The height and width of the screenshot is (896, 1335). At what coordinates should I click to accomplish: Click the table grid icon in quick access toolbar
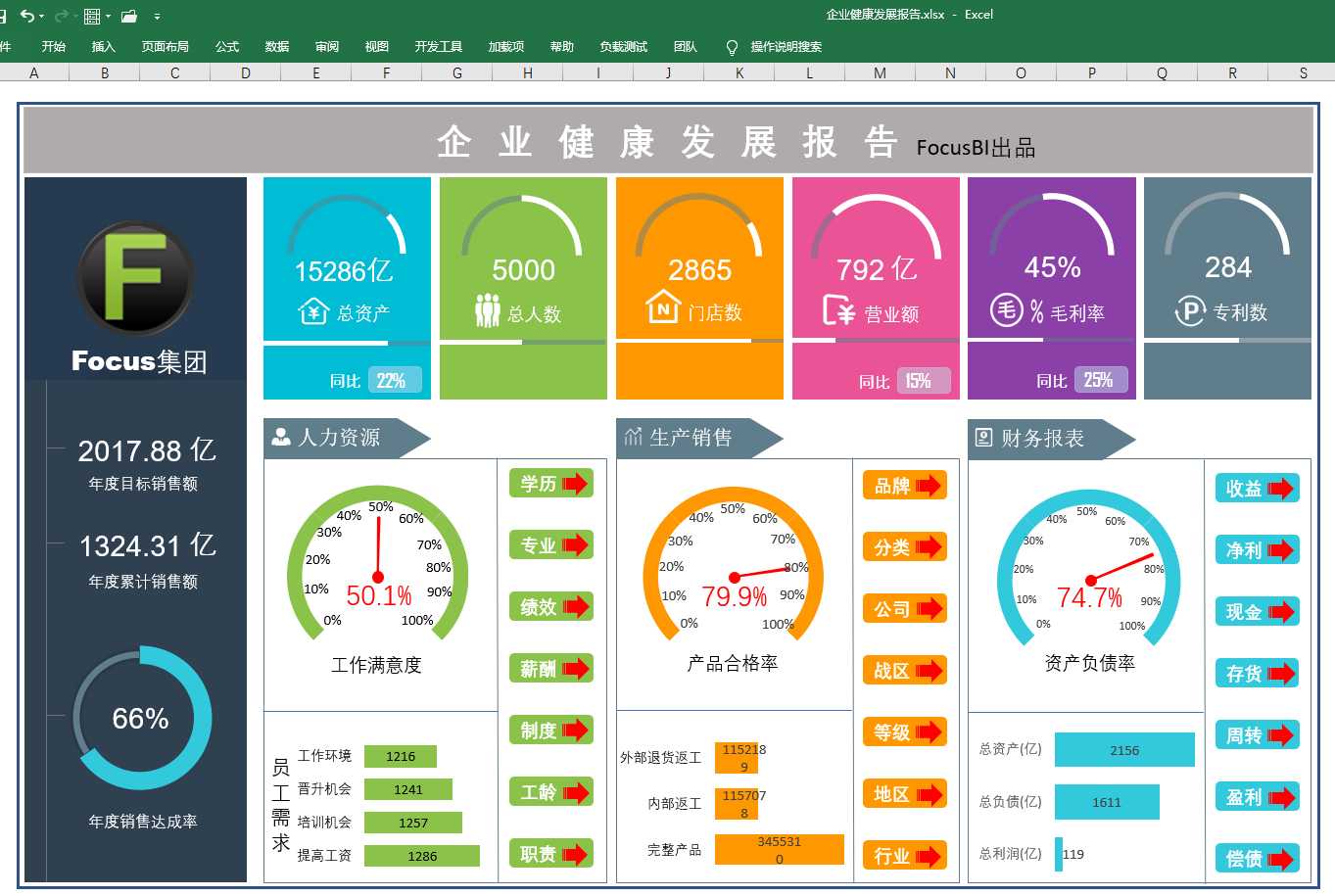pyautogui.click(x=92, y=16)
